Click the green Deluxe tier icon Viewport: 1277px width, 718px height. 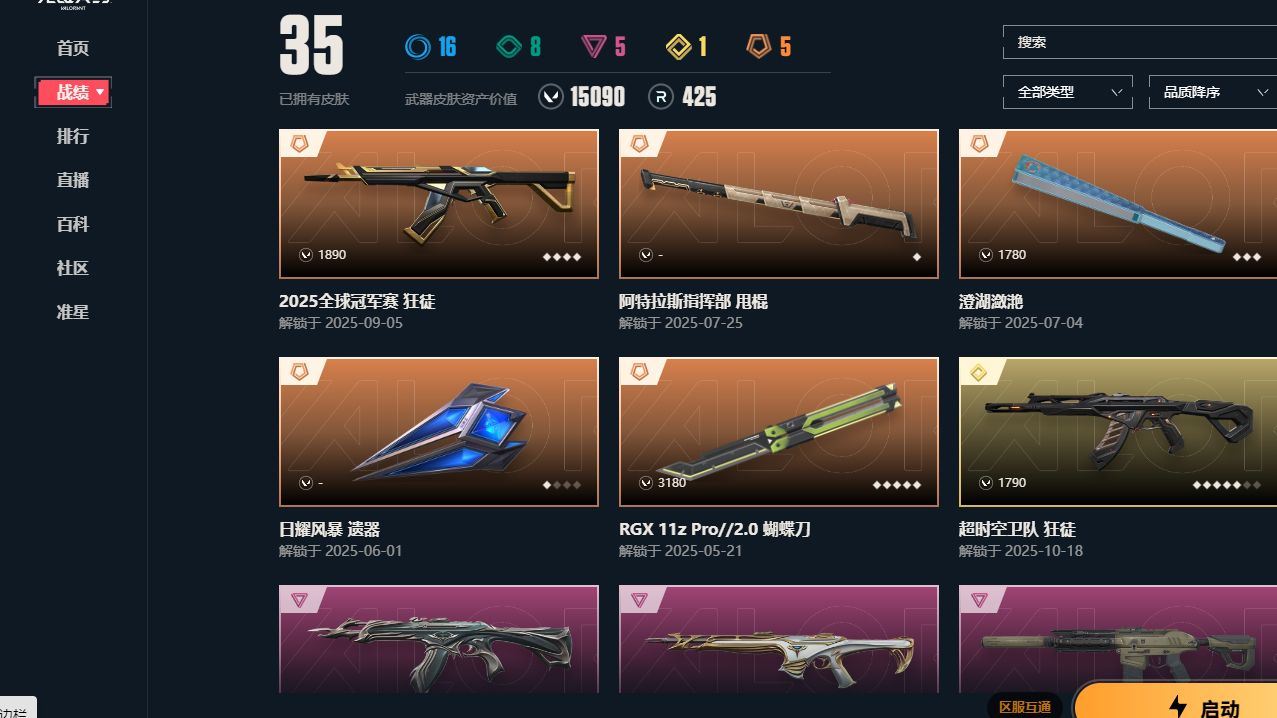[509, 46]
